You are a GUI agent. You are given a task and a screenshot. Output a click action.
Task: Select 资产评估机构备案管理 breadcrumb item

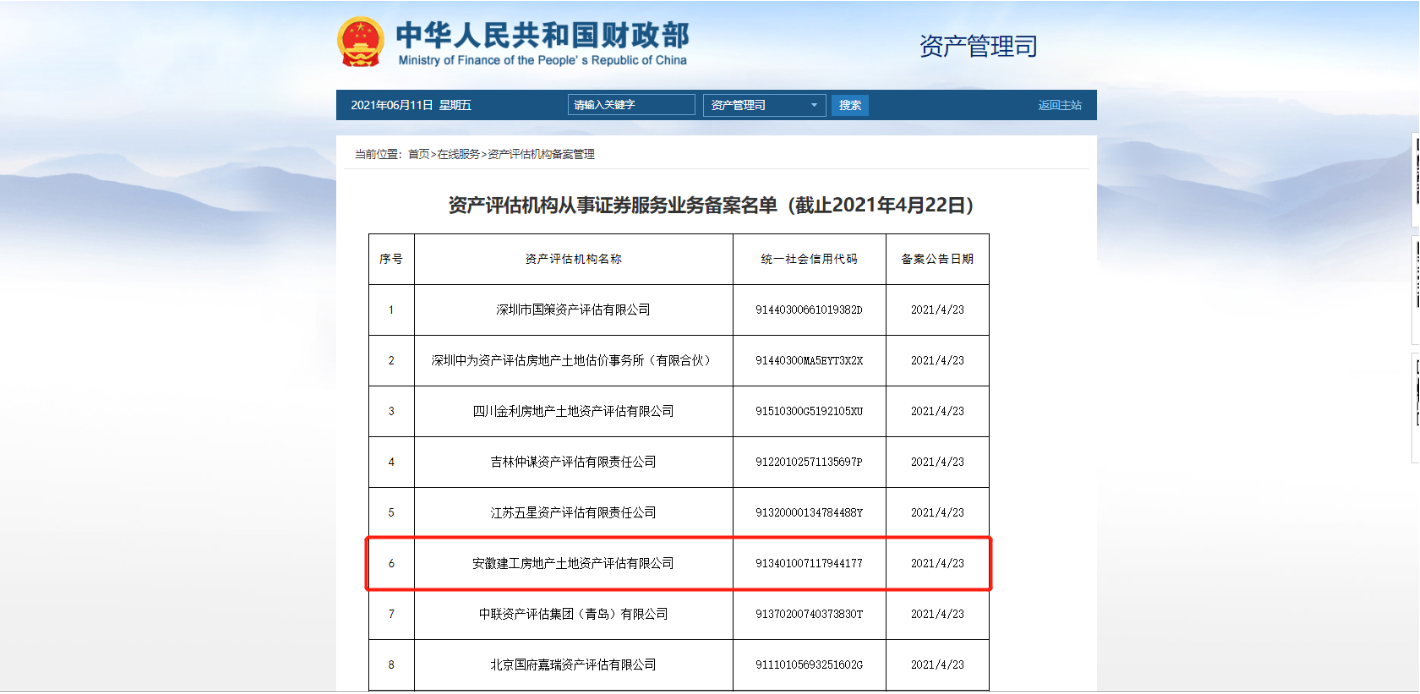tap(540, 154)
